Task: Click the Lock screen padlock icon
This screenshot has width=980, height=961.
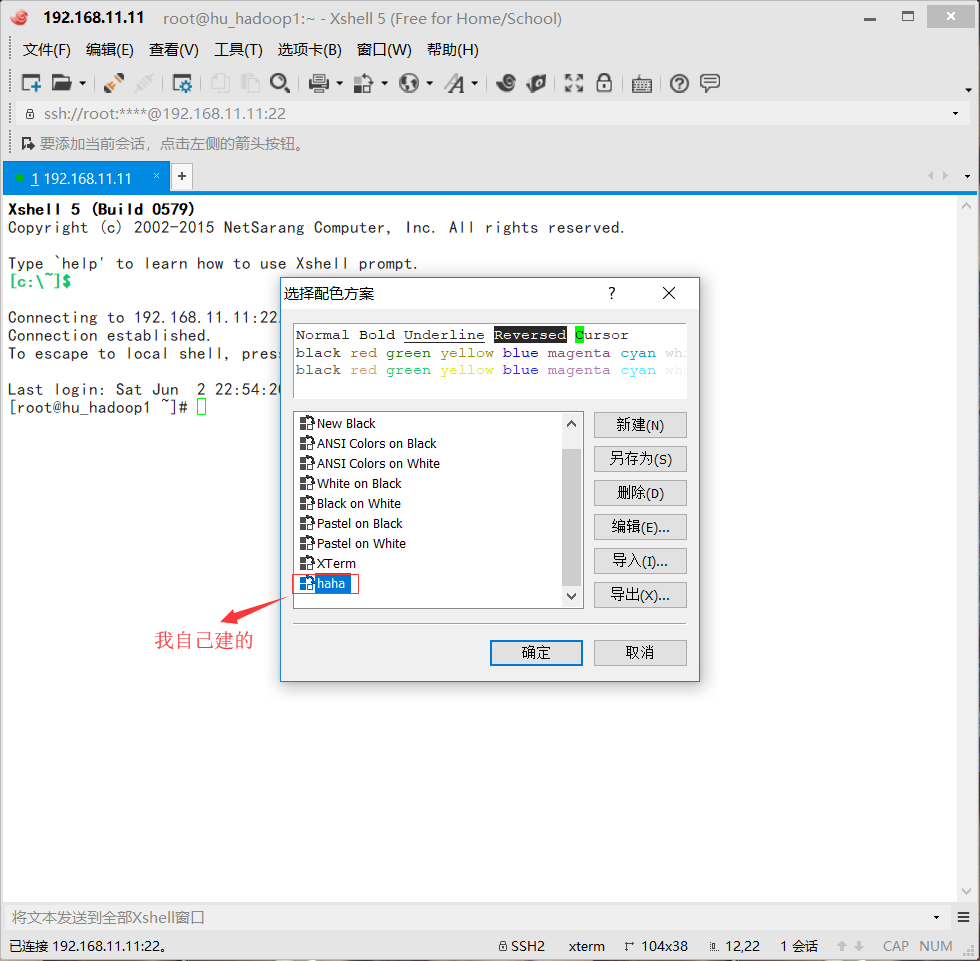Action: click(x=604, y=83)
